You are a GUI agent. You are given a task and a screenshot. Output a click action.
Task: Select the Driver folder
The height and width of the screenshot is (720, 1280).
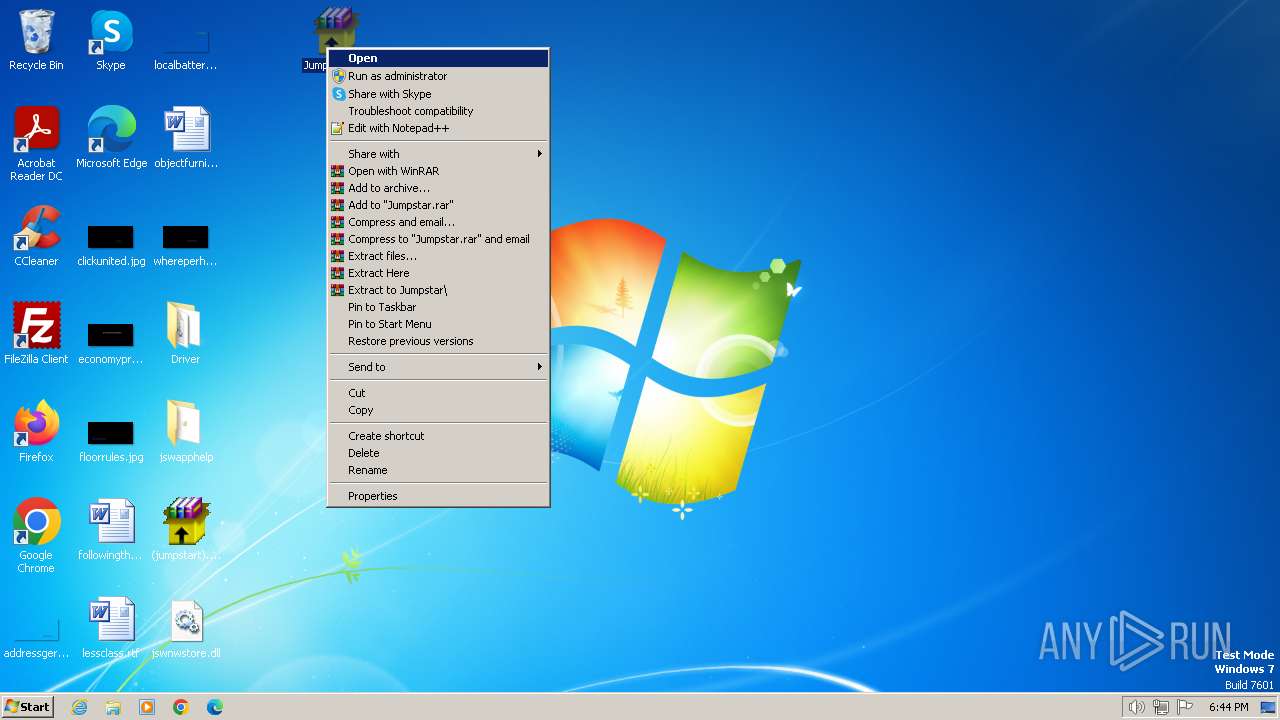185,334
